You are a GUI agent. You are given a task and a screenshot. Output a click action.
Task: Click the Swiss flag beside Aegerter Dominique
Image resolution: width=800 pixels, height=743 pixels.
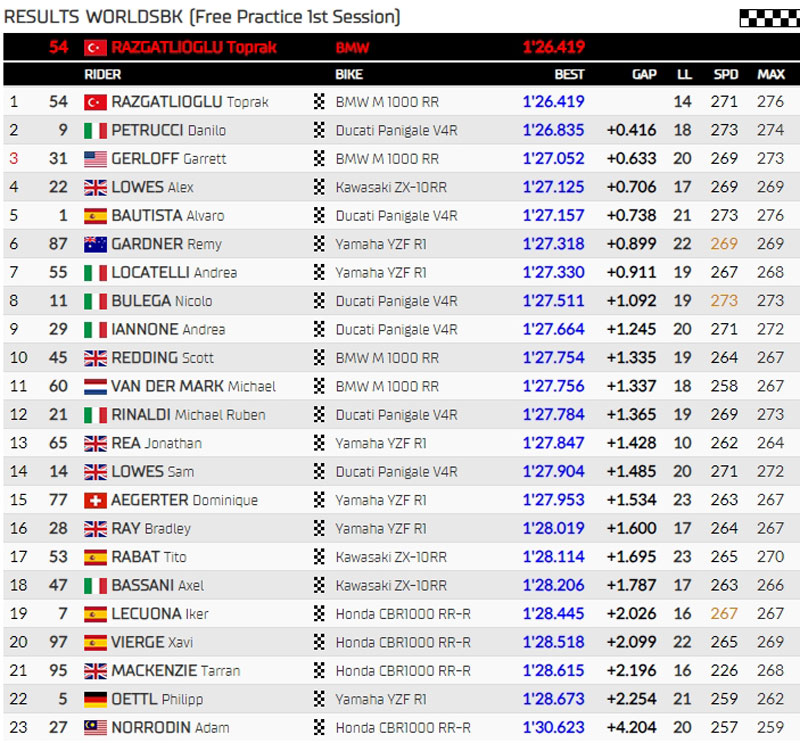[95, 500]
